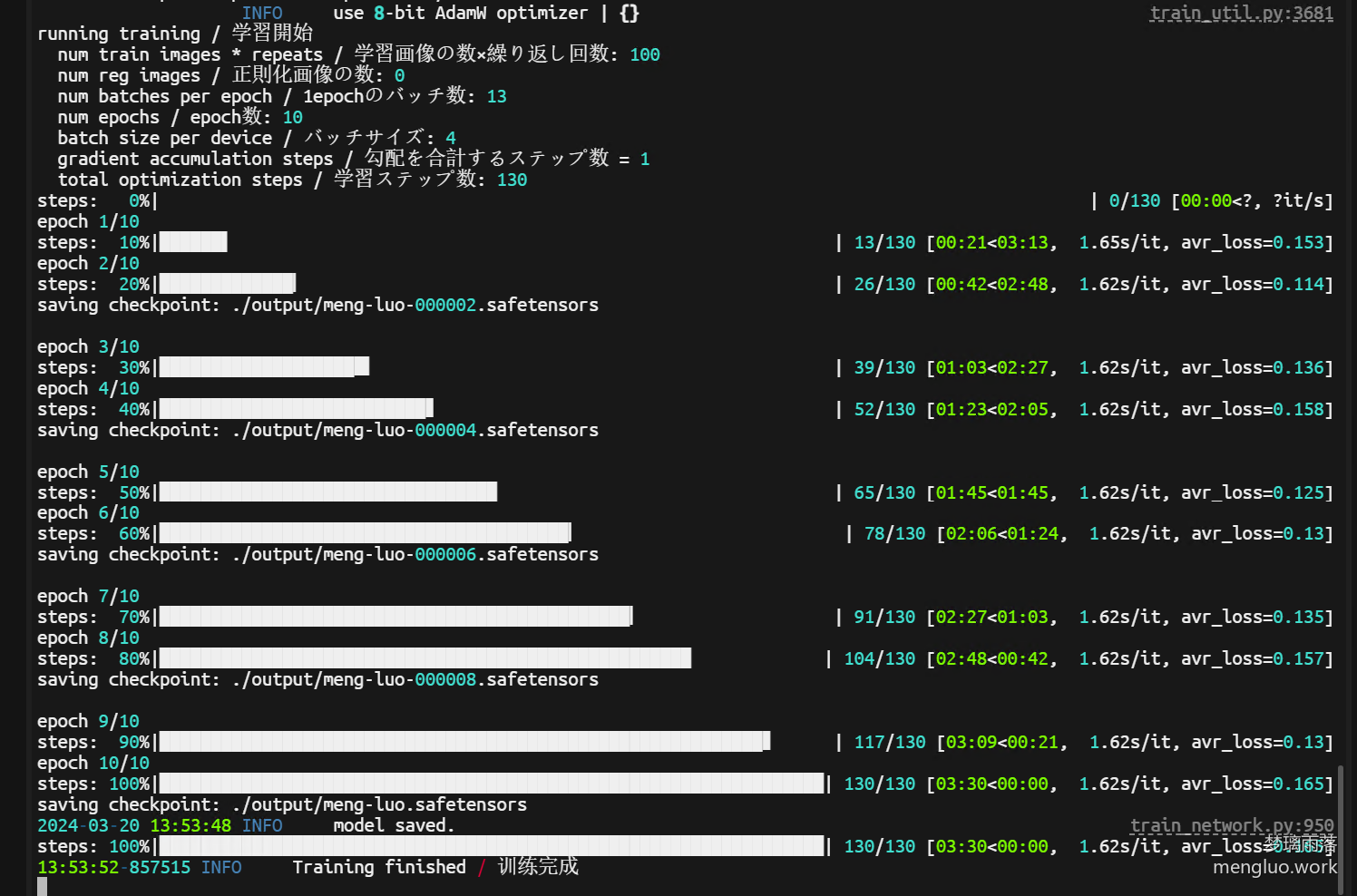This screenshot has height=896, width=1357.
Task: Click the '52/130' step counter
Action: click(x=884, y=409)
